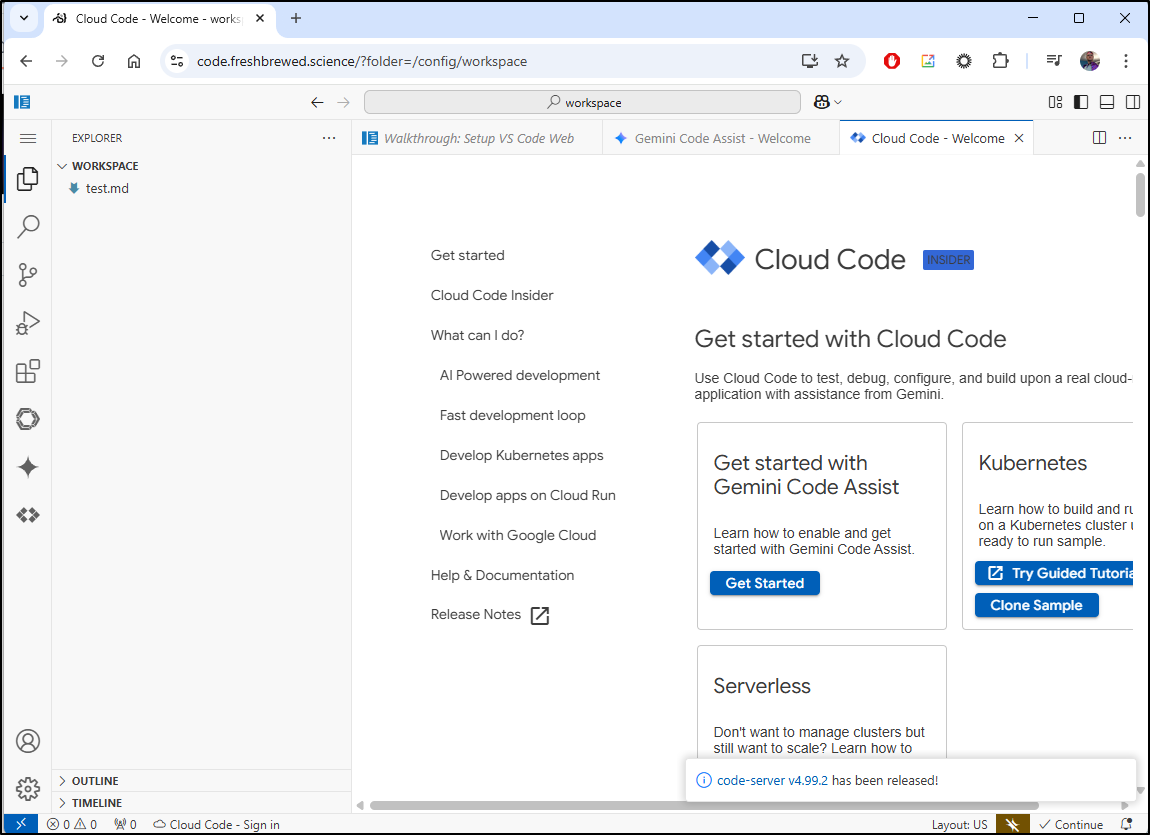Screen dimensions: 1150x835
Task: Reload the page in Chrome
Action: click(98, 62)
